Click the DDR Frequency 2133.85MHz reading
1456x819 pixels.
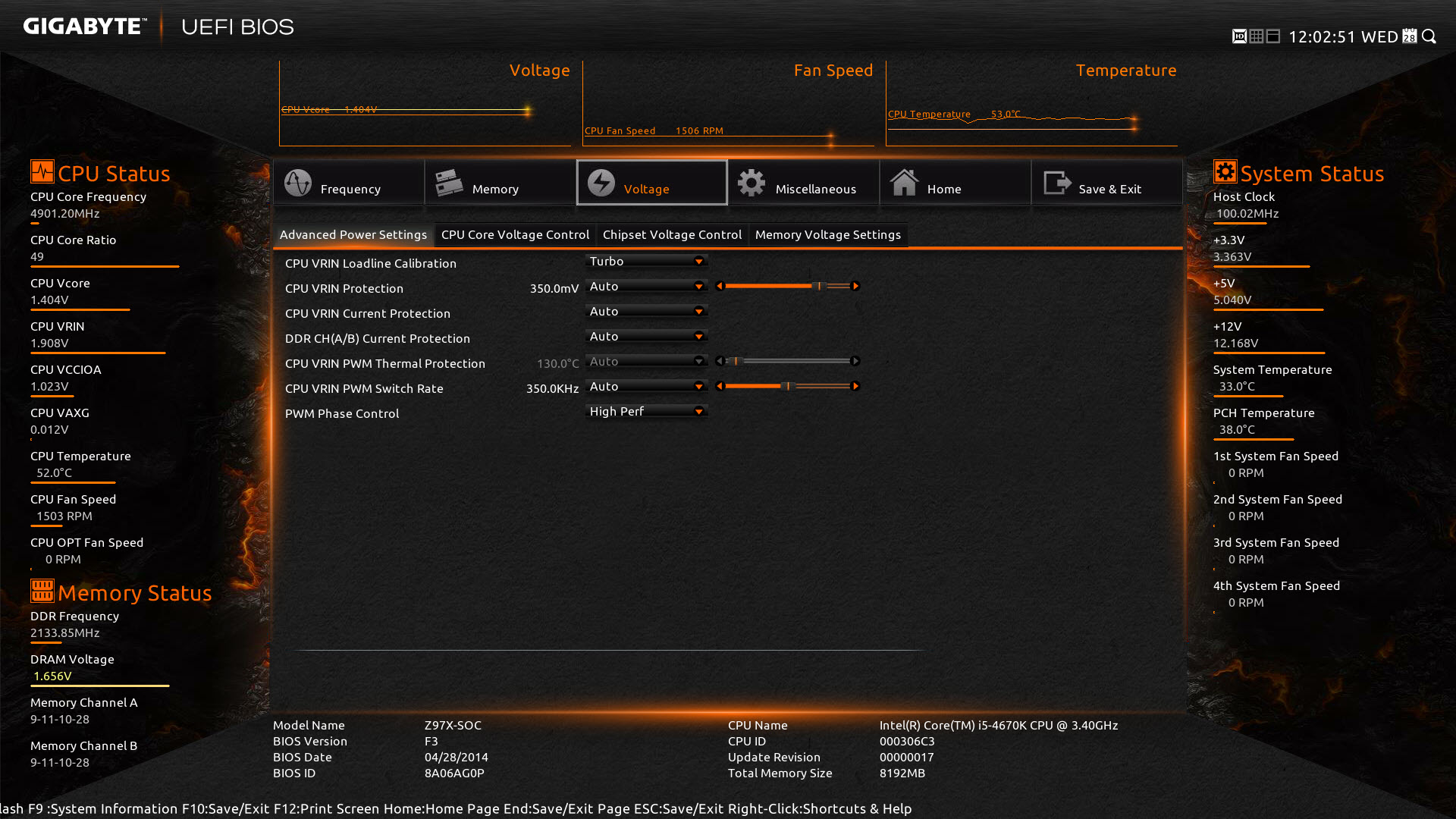tap(65, 633)
